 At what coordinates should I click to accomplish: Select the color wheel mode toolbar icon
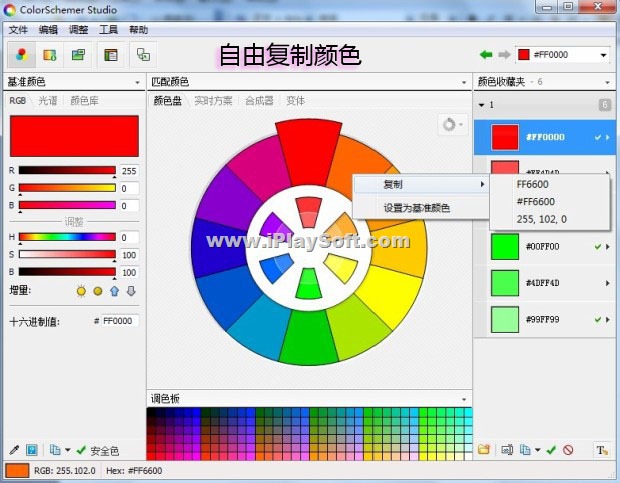pyautogui.click(x=21, y=55)
